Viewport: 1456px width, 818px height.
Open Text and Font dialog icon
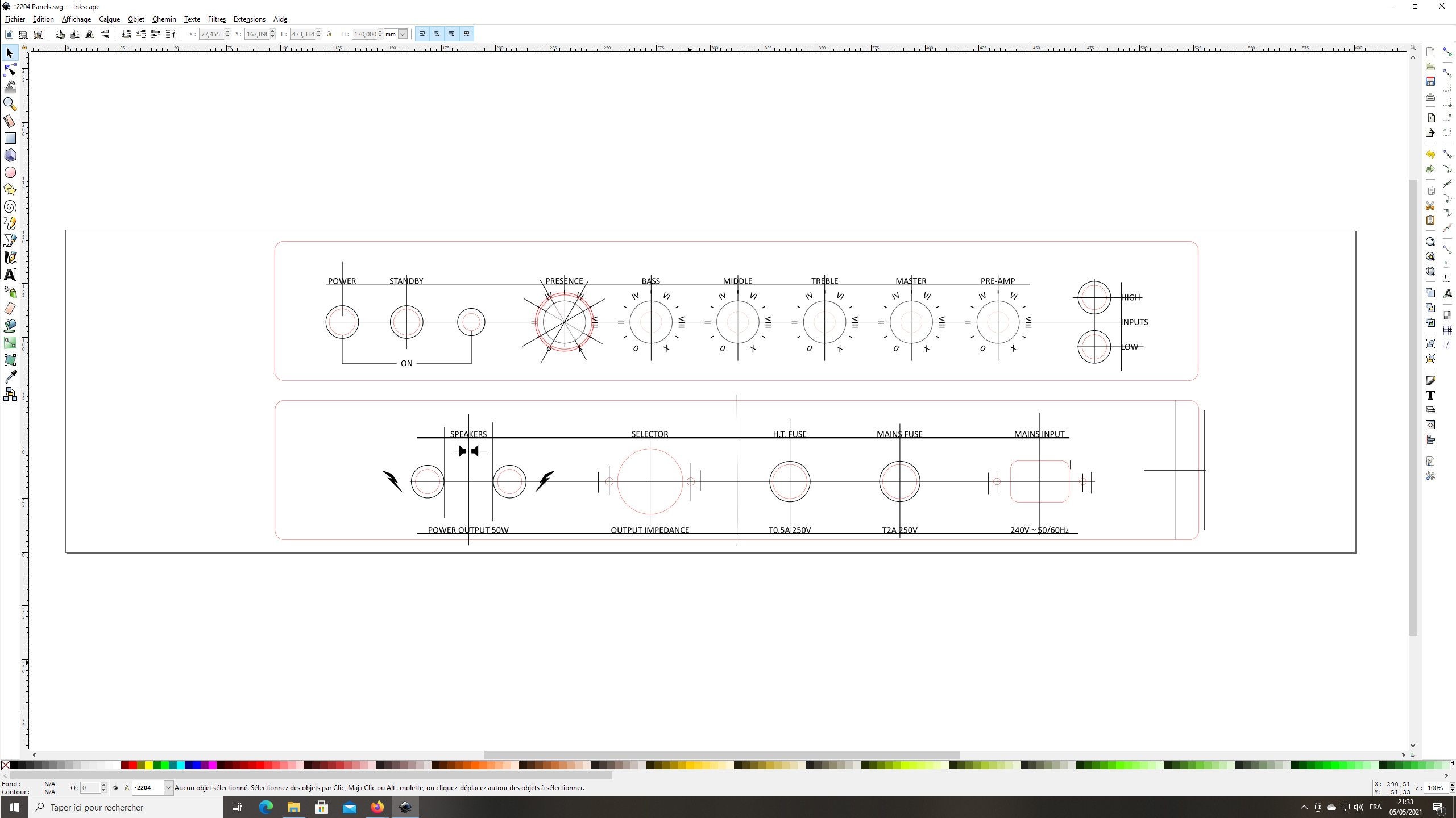click(x=1430, y=396)
